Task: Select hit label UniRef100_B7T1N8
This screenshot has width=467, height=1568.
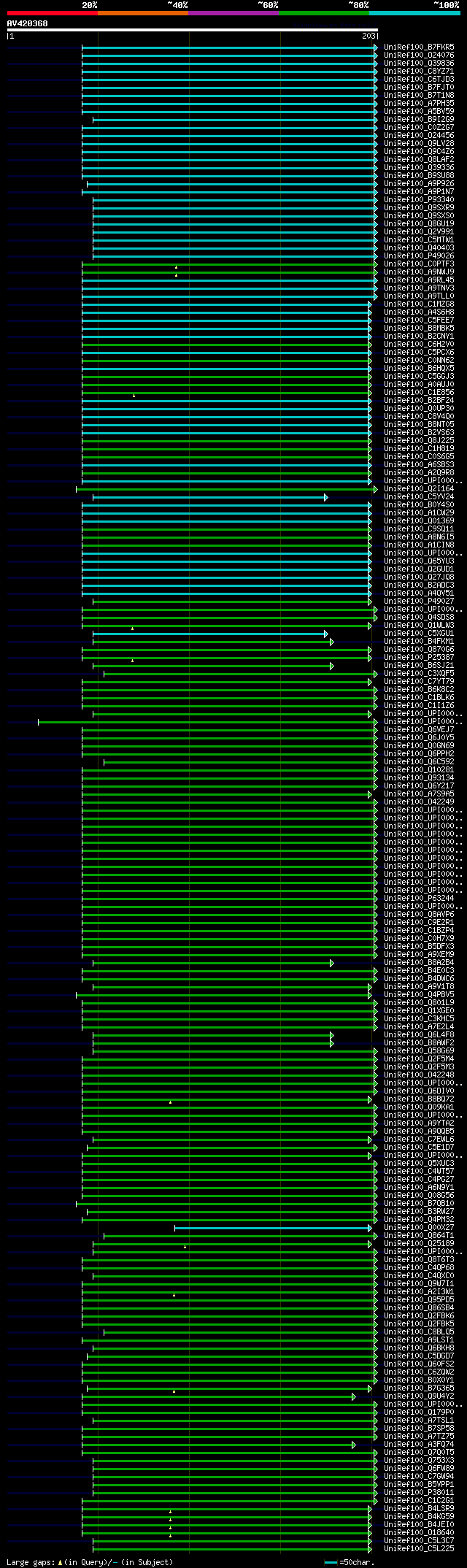Action: (x=419, y=96)
